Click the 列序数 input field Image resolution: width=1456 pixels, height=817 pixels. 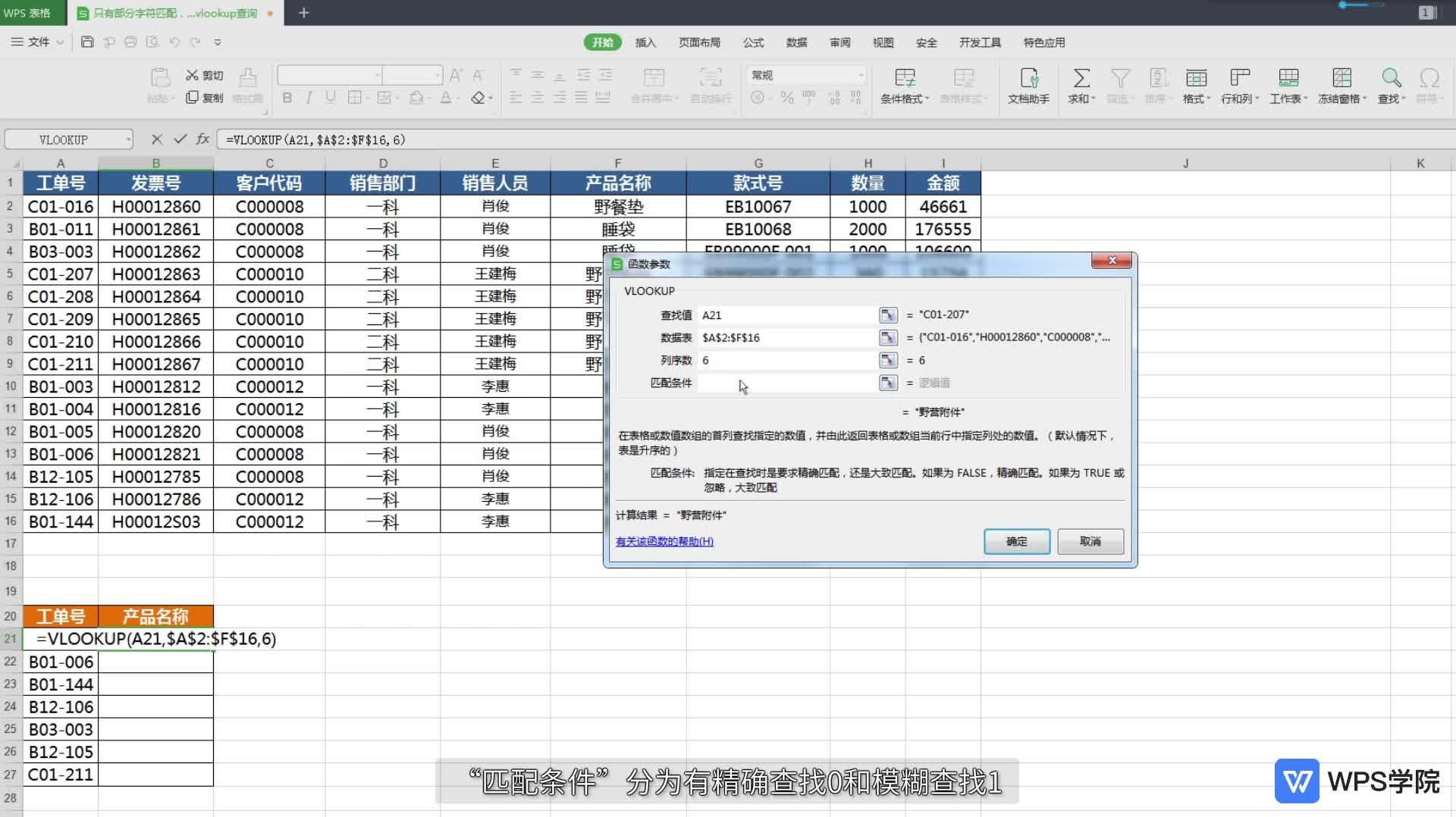786,361
